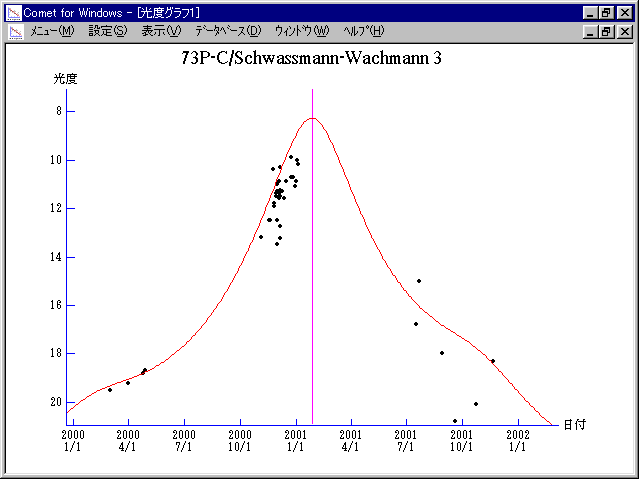639x479 pixels.
Task: Open the ヘルプ(H) help menu
Action: point(363,31)
